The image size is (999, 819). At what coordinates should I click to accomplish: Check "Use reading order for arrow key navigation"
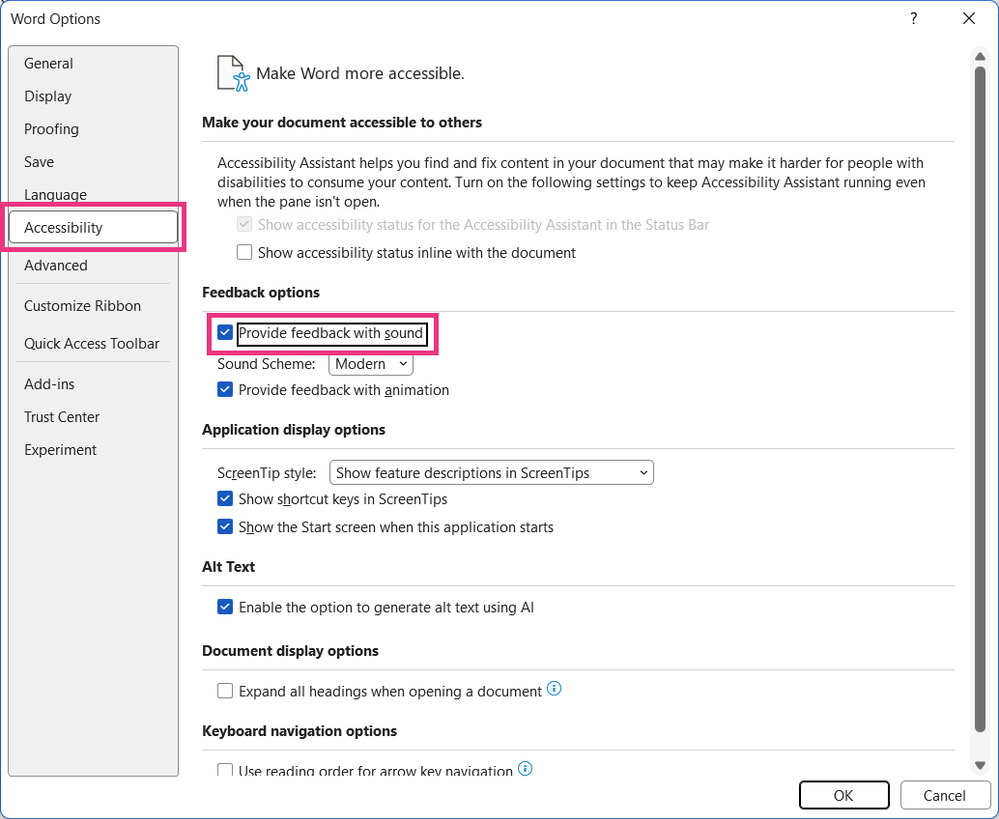tap(225, 769)
